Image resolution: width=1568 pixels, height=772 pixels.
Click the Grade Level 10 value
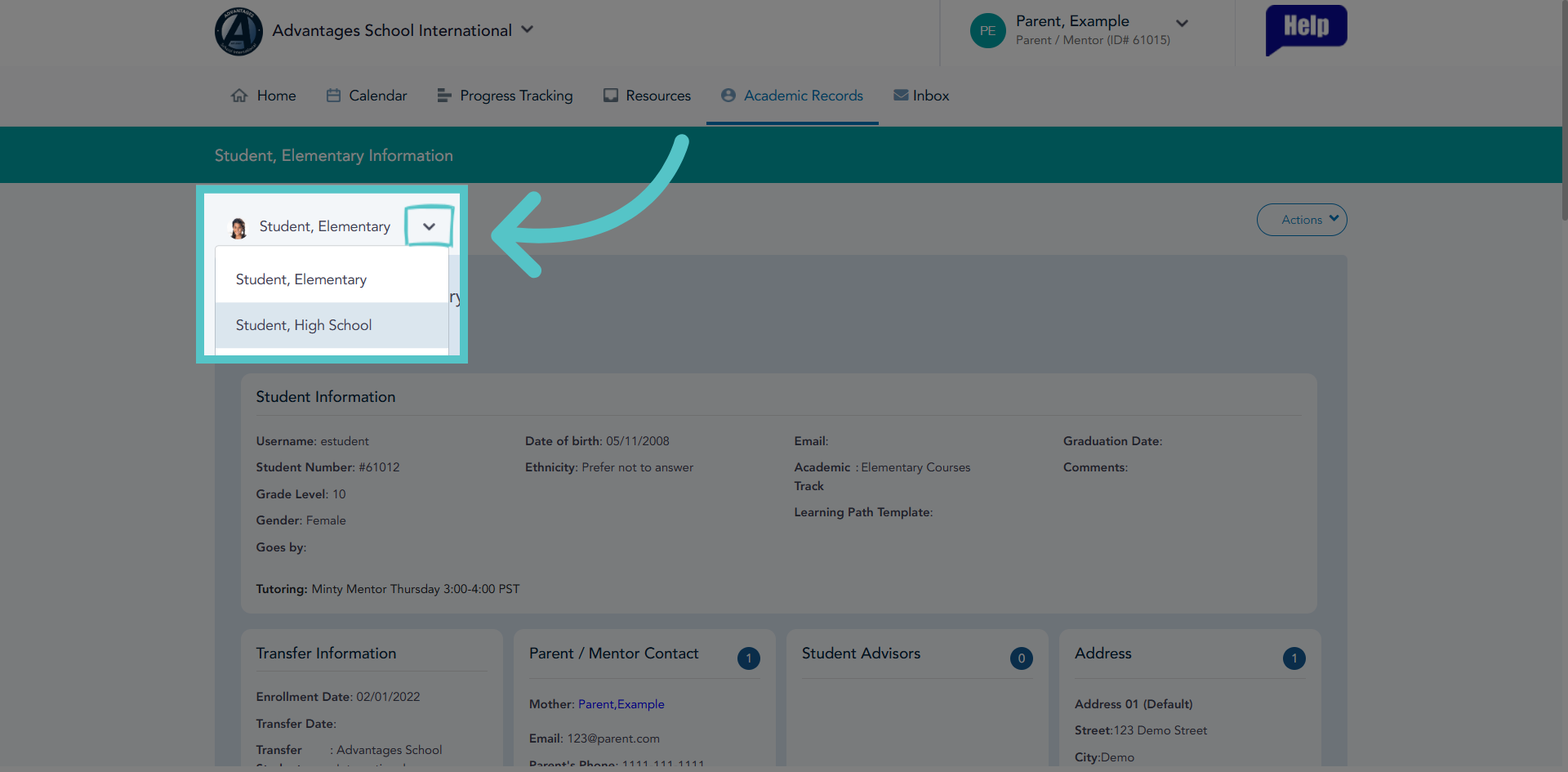[x=339, y=494]
